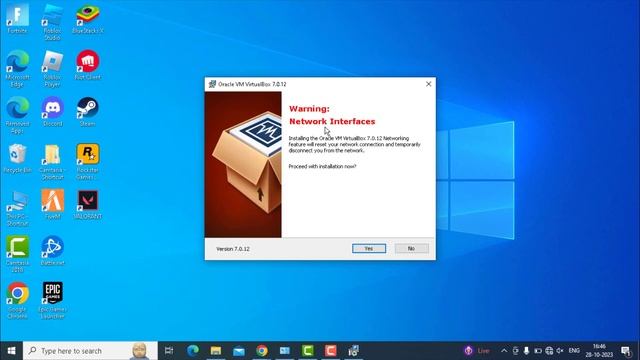
Task: Select the Removed Apps desktop icon
Action: point(17,115)
